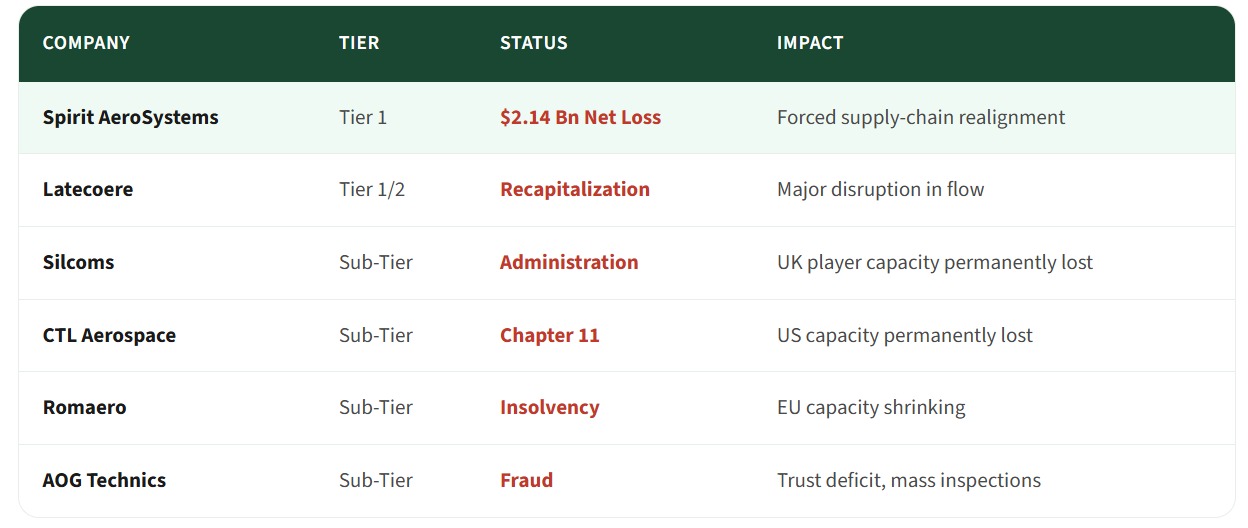The height and width of the screenshot is (528, 1248).
Task: Select the CTL Aerospace company cell
Action: 109,335
